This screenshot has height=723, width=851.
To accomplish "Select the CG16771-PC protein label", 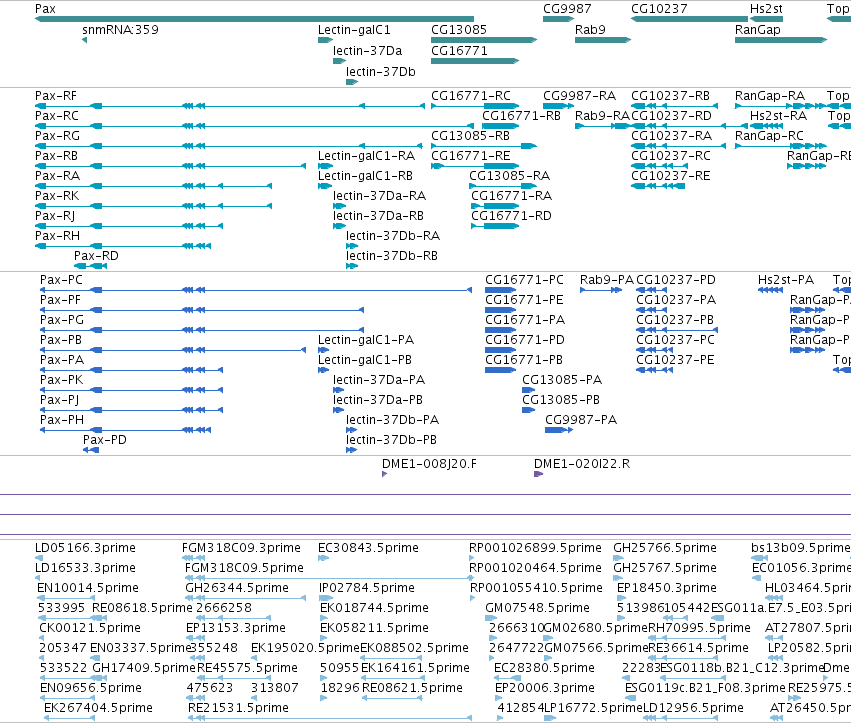I will click(x=524, y=280).
